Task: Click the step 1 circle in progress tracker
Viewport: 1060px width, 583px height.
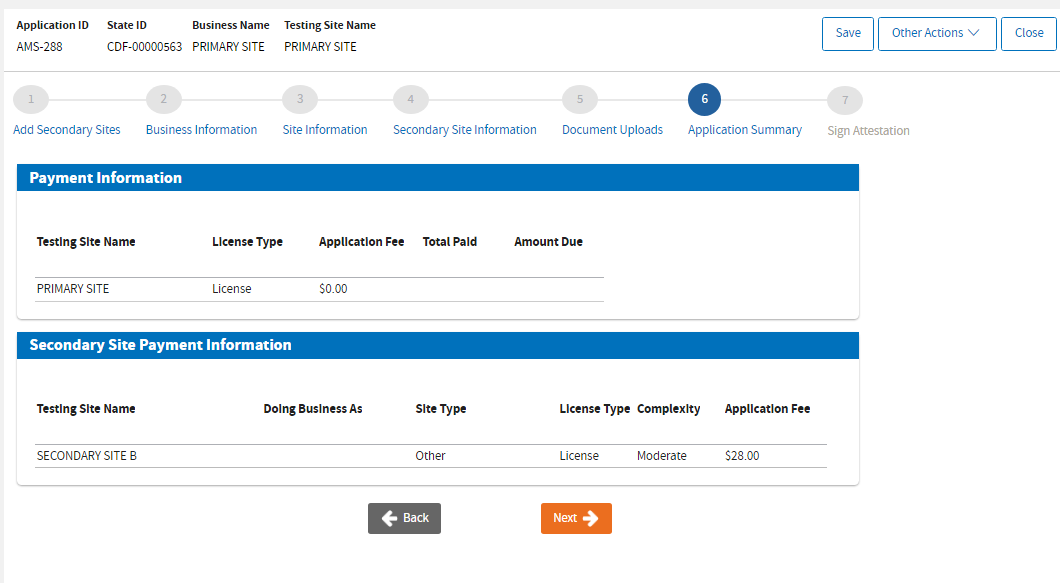Action: (31, 100)
